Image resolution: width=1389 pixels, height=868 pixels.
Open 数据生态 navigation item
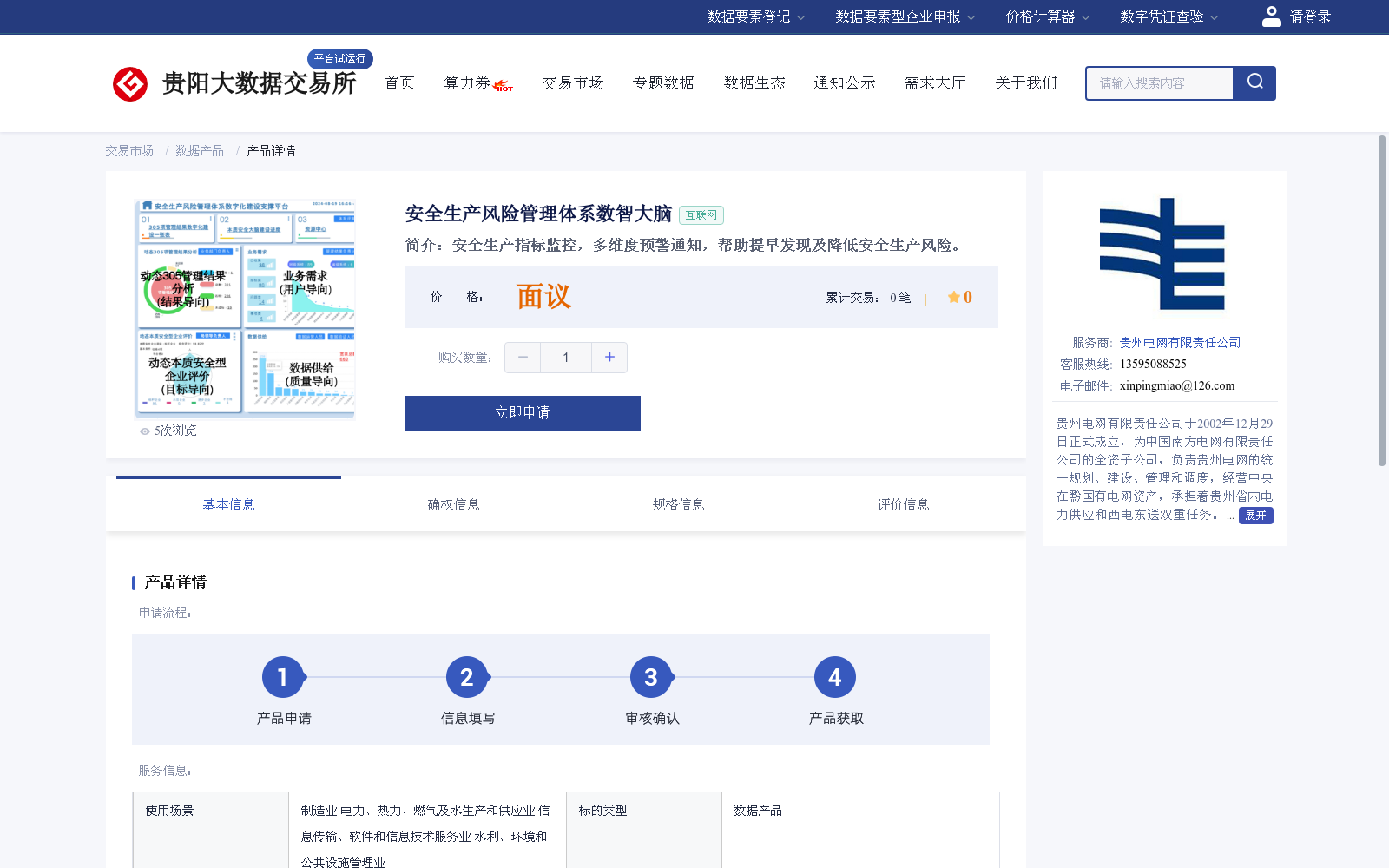tap(754, 82)
